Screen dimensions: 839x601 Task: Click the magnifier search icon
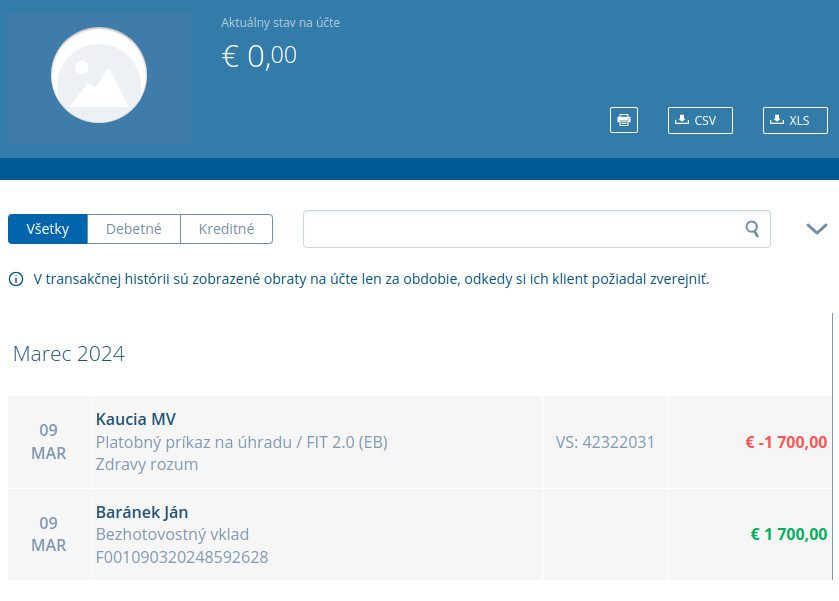[752, 229]
